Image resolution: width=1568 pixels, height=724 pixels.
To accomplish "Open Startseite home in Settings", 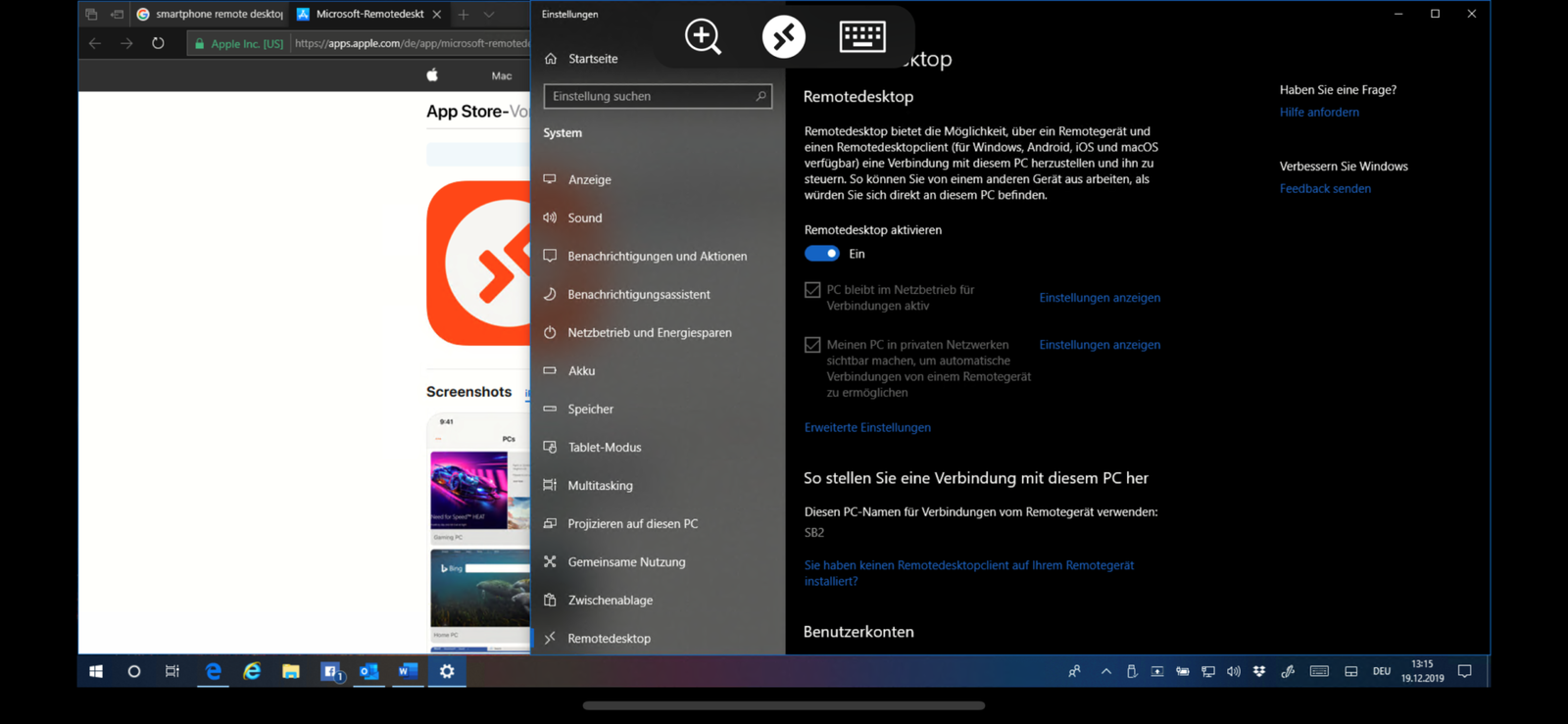I will [x=593, y=59].
